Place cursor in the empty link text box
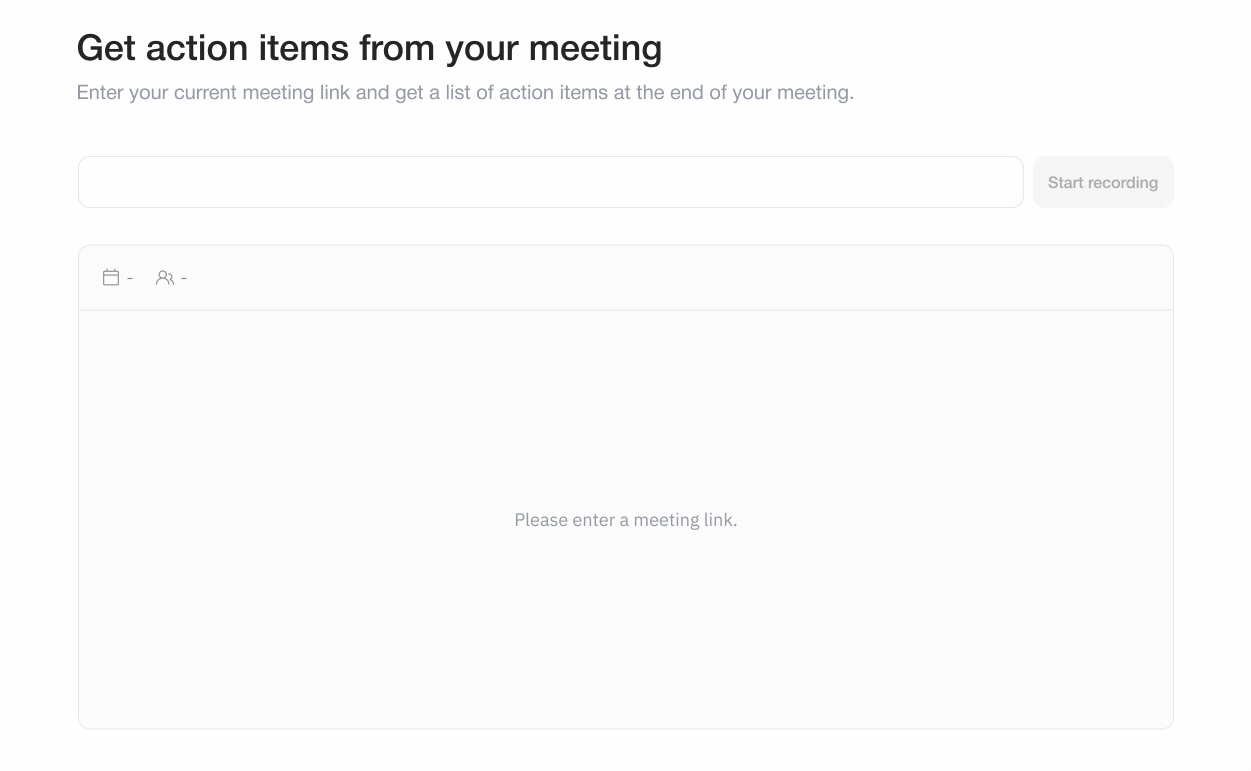Screen dimensions: 1251x771 tap(551, 182)
